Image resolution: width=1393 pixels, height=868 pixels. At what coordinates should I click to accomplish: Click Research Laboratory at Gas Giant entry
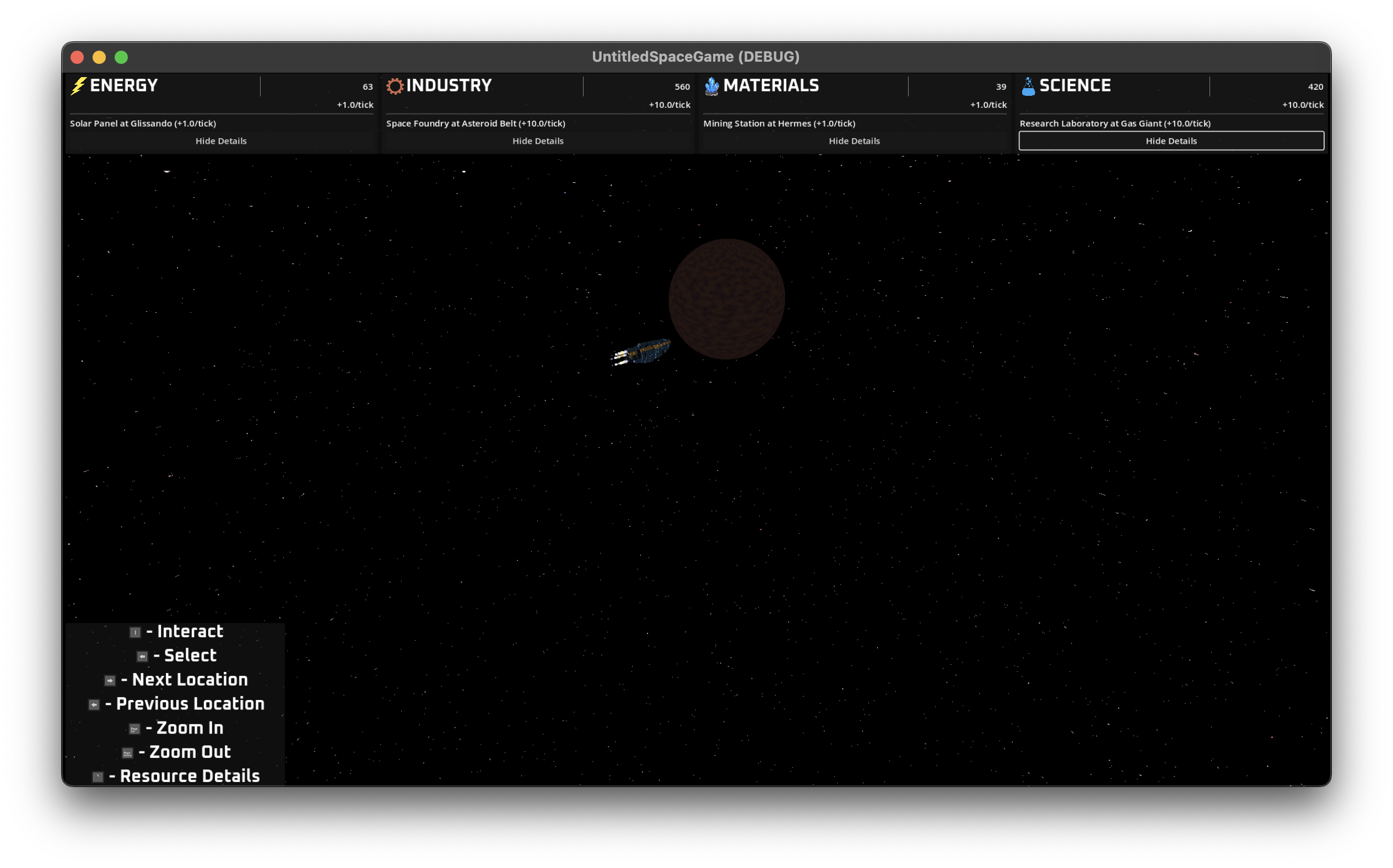coord(1115,123)
